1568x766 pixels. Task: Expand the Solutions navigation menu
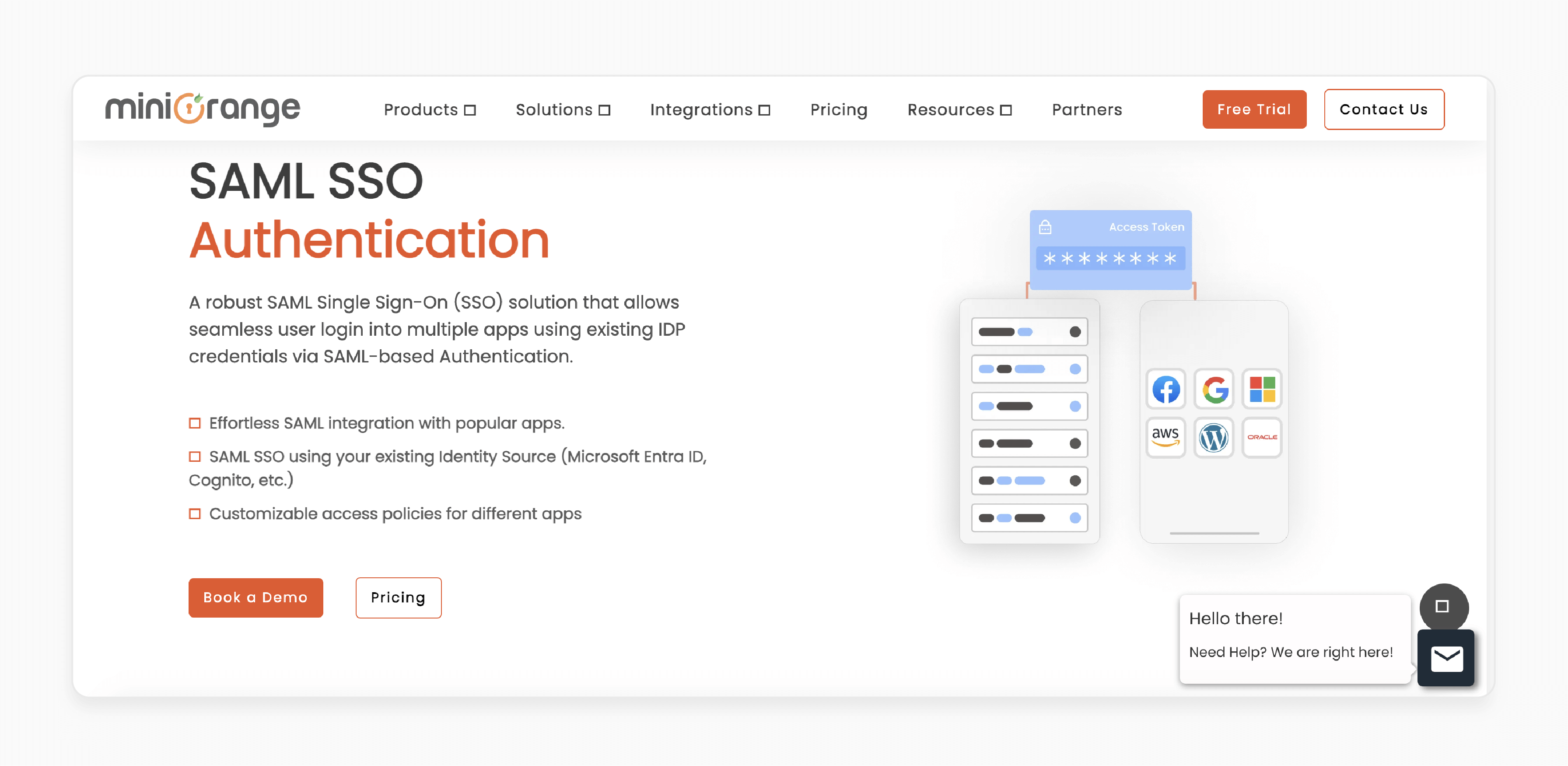click(x=564, y=108)
